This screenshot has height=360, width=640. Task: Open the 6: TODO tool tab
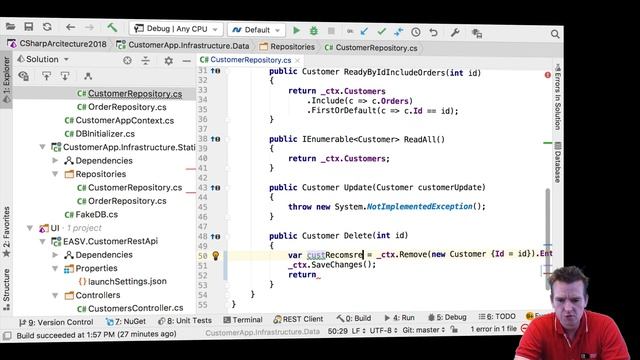tap(497, 317)
